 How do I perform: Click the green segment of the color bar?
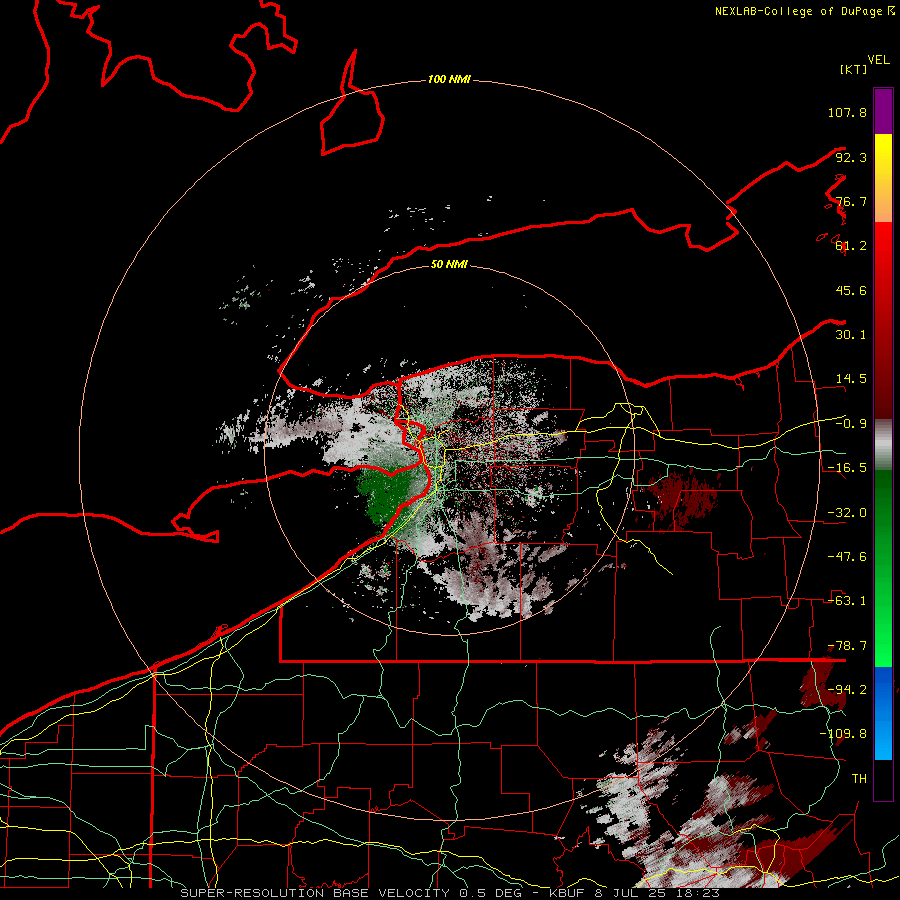tap(883, 568)
